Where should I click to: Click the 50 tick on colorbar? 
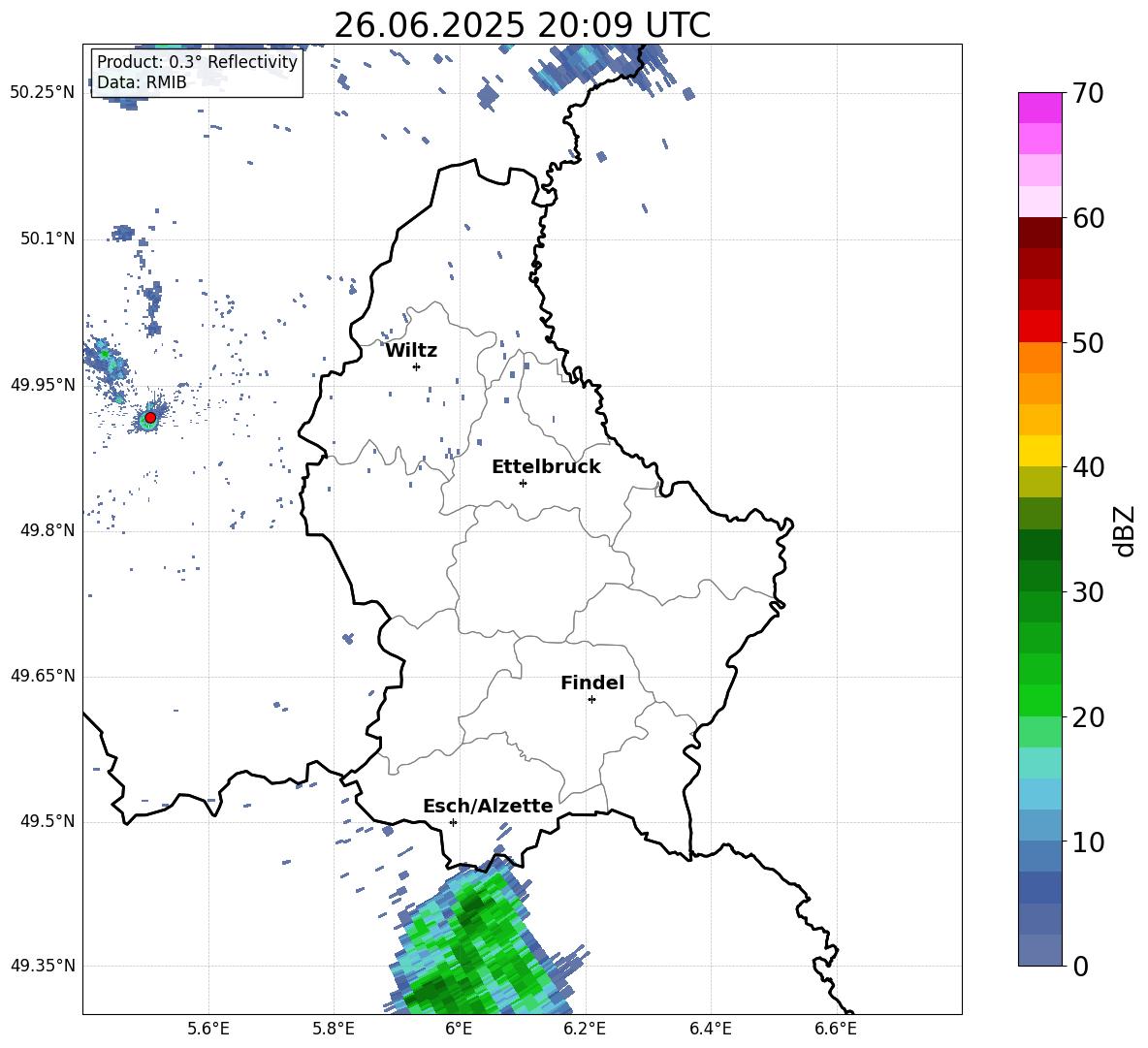[x=1088, y=343]
